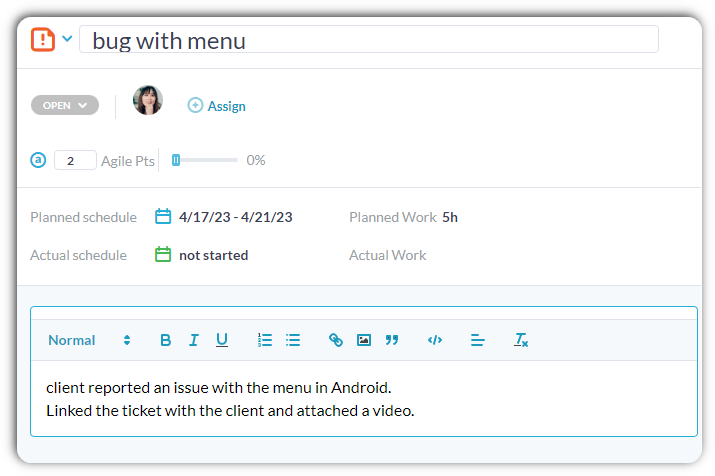This screenshot has height=476, width=715.
Task: Click the Assign link
Action: tap(217, 106)
